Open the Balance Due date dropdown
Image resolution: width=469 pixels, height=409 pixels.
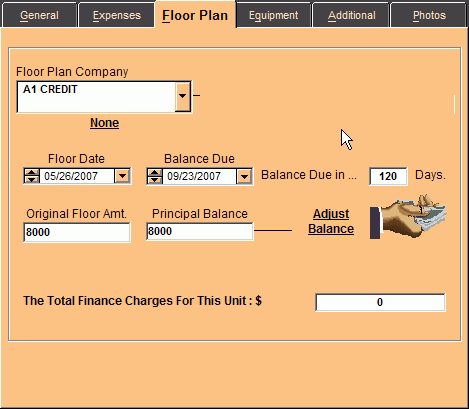(244, 176)
